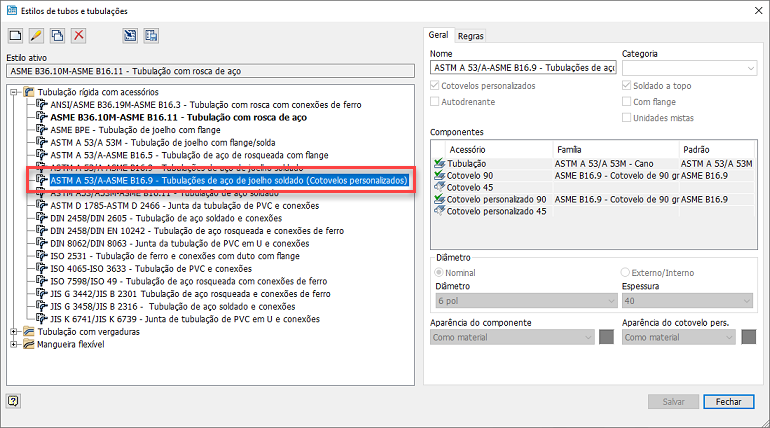Click the Salvar button

[673, 401]
